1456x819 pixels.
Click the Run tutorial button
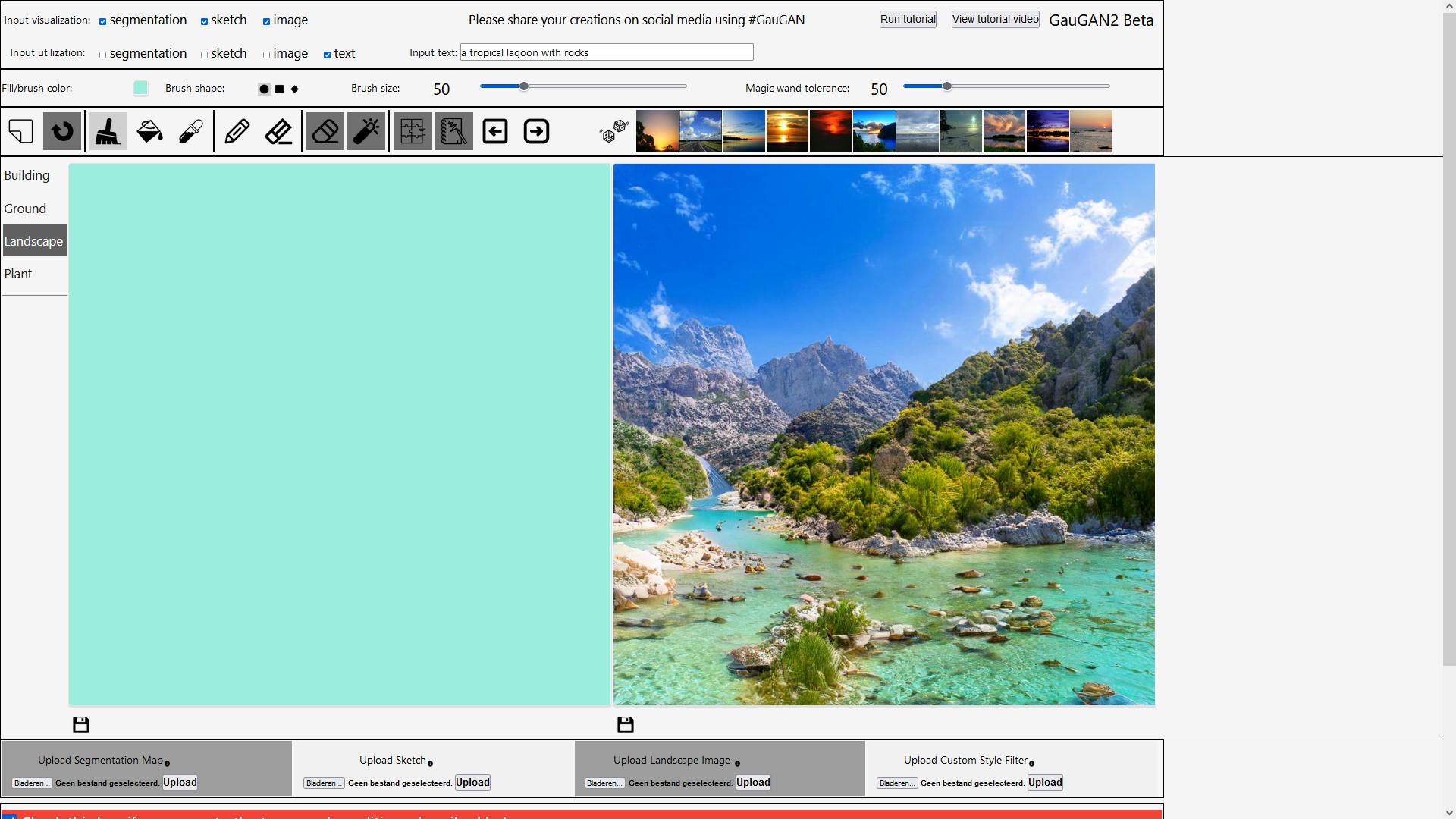pos(908,19)
